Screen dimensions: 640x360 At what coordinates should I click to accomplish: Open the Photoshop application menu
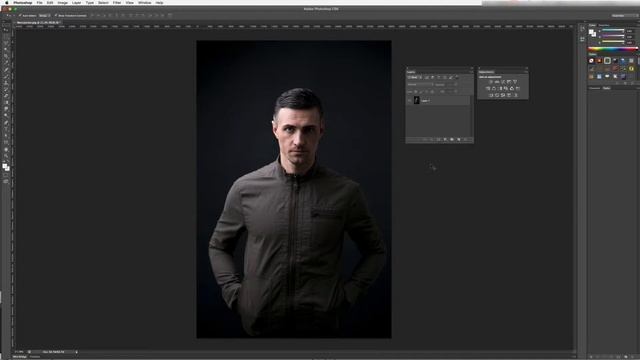pyautogui.click(x=22, y=2)
